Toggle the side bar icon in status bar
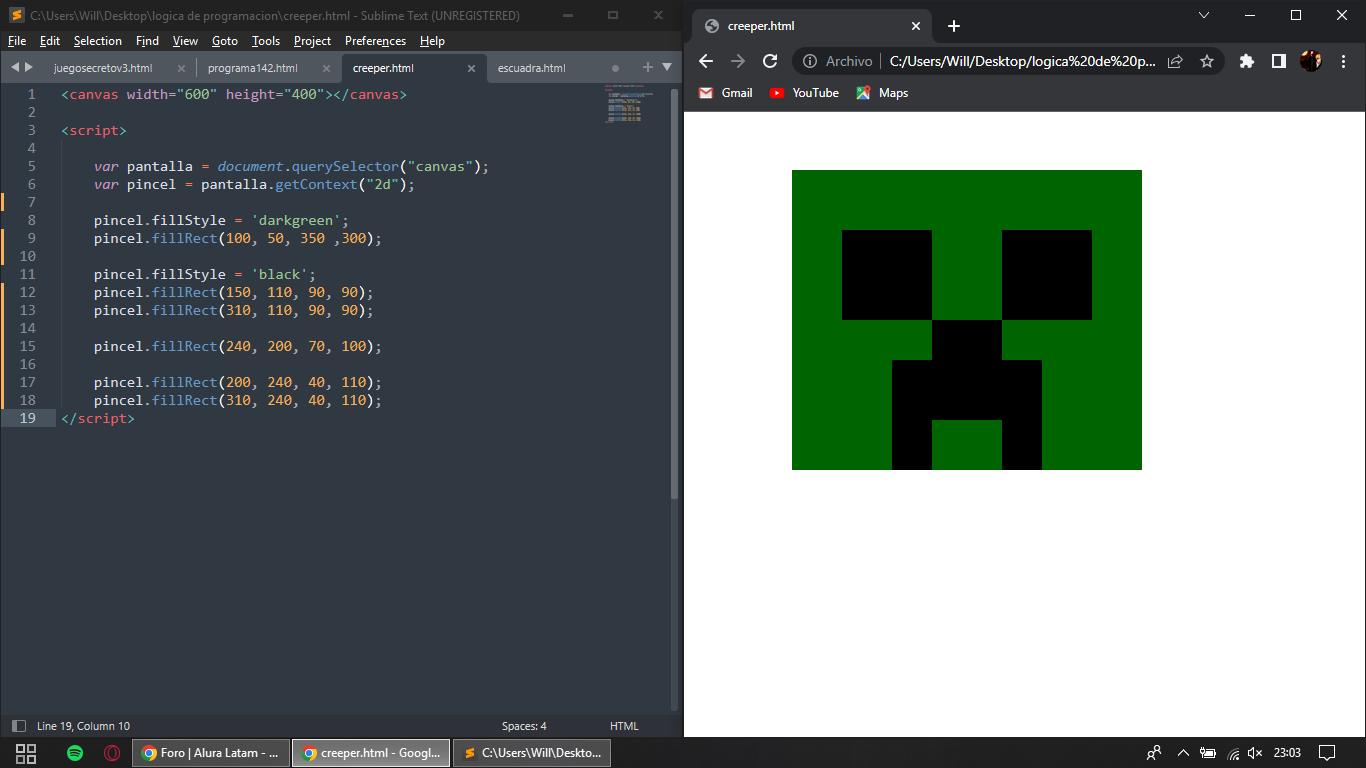The height and width of the screenshot is (768, 1366). coord(18,726)
